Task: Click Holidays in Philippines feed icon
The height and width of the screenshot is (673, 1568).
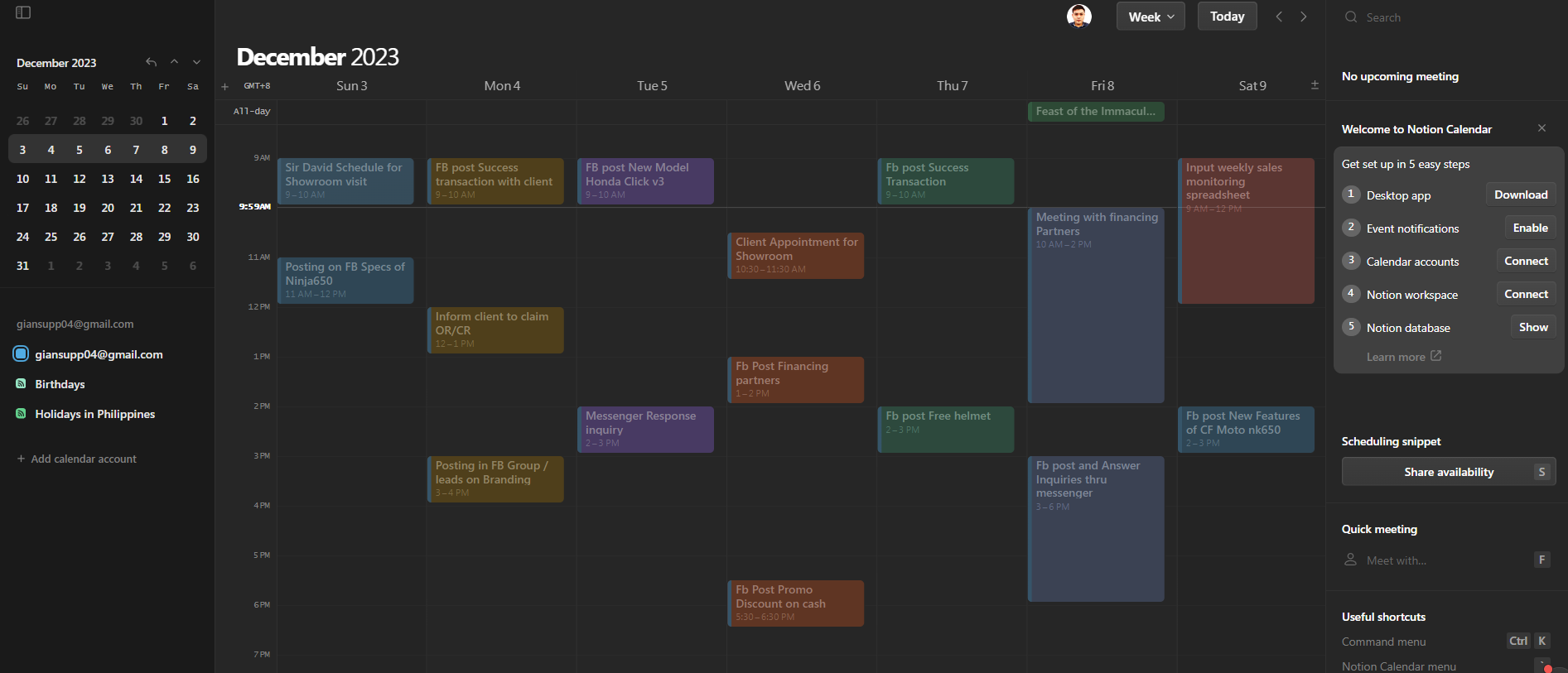Action: pos(21,414)
